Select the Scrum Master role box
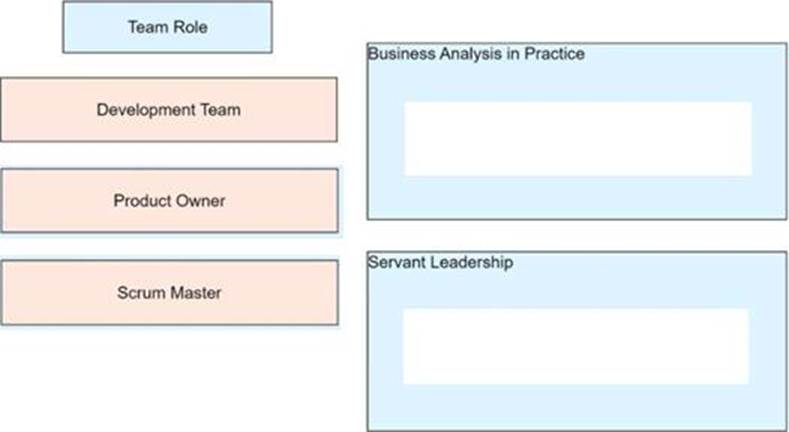 coord(169,293)
